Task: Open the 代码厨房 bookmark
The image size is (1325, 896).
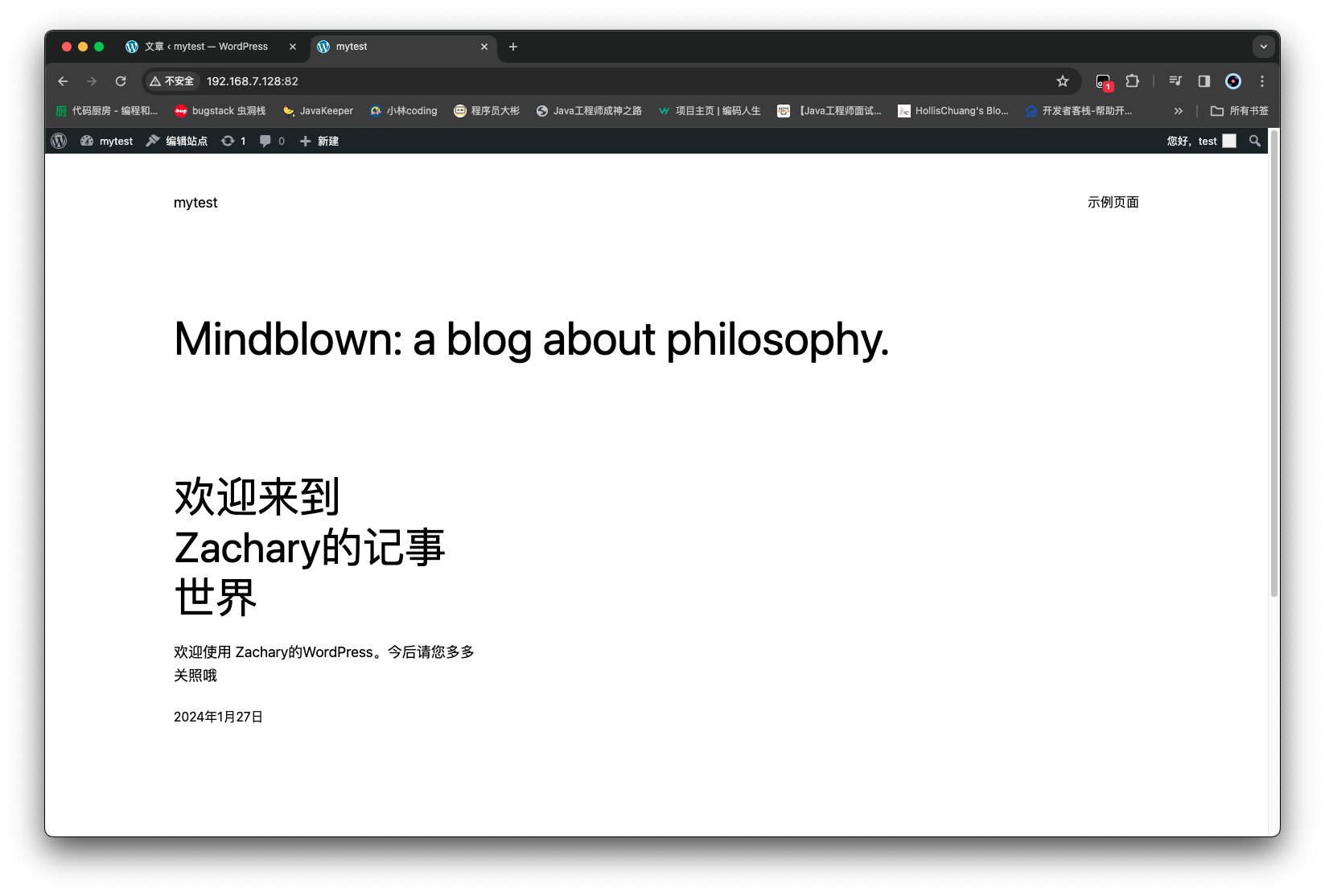Action: [x=106, y=111]
